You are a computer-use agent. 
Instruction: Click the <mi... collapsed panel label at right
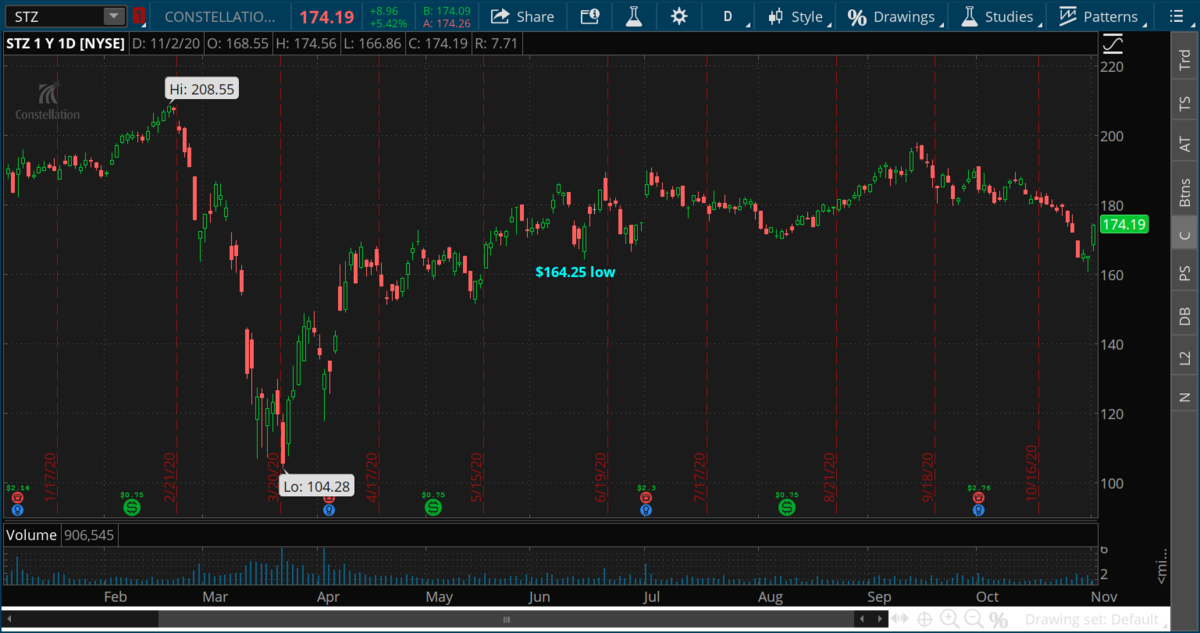(x=1161, y=568)
